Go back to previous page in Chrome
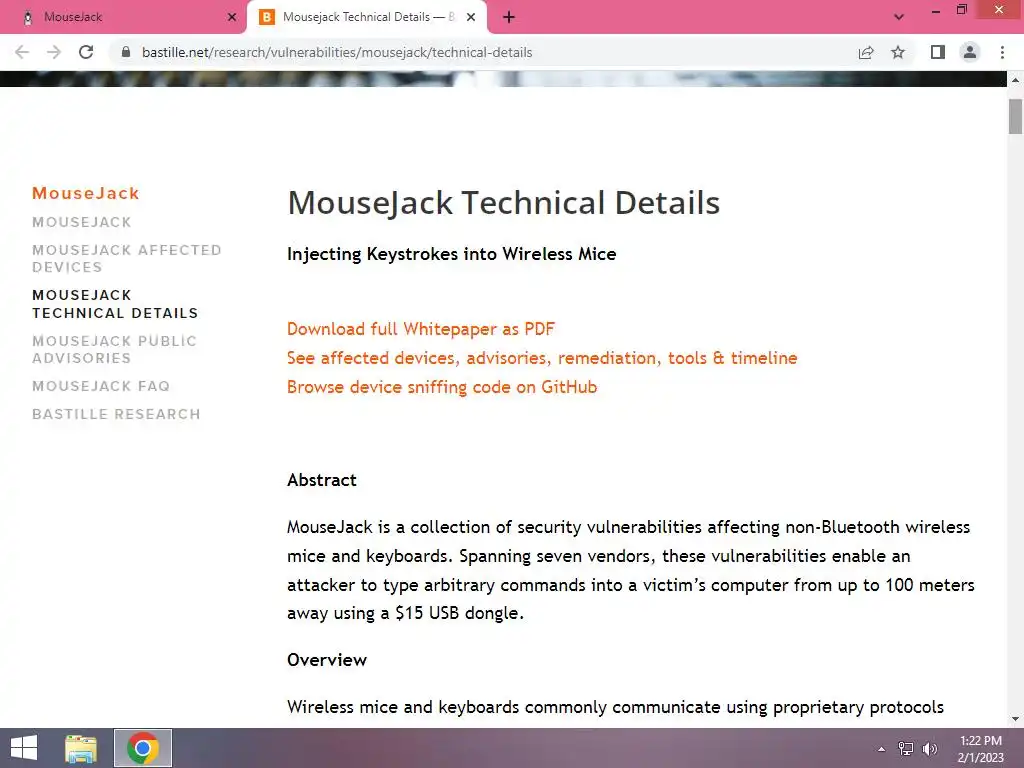1024x768 pixels. coord(22,52)
